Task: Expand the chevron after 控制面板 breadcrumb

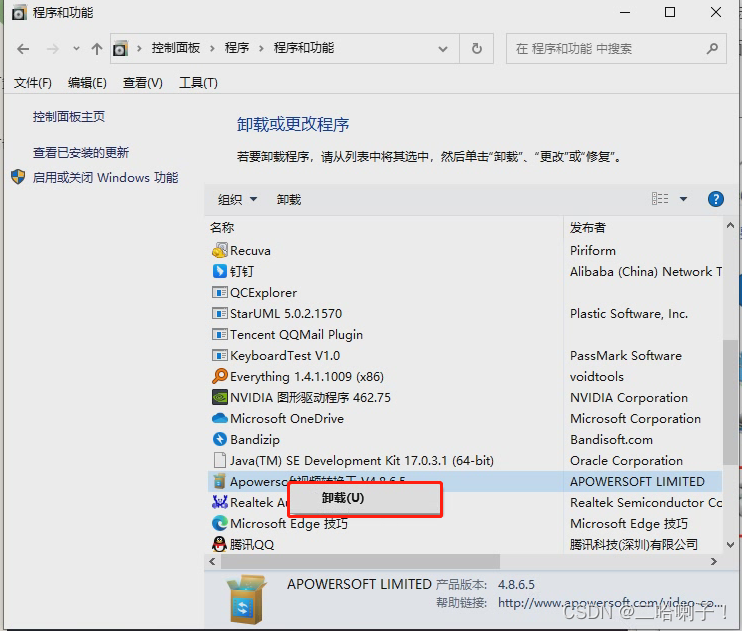Action: coord(212,48)
